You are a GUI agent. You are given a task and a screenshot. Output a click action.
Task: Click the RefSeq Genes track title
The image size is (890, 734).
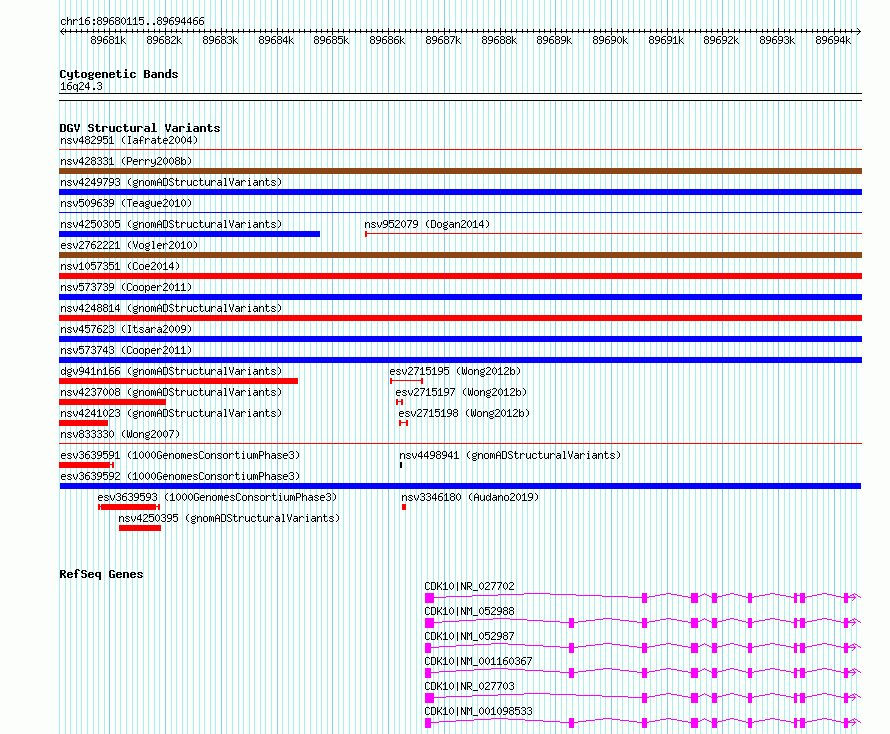pyautogui.click(x=101, y=574)
